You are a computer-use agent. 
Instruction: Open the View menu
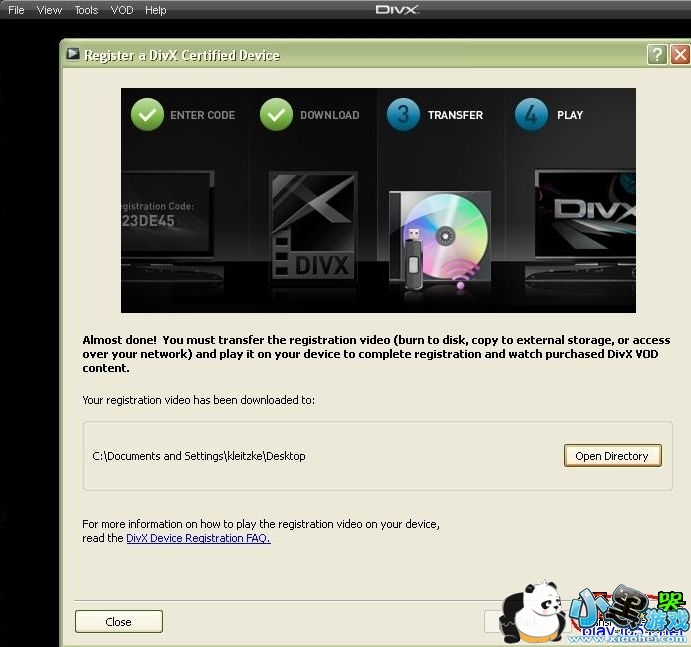tap(49, 10)
